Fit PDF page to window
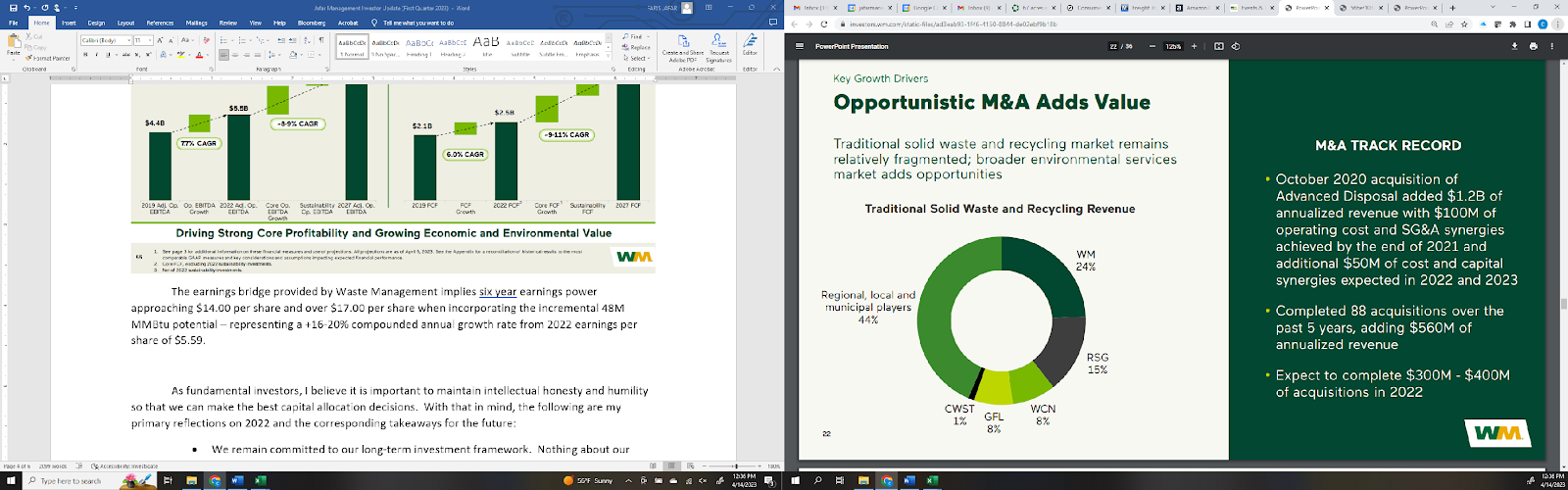1568x490 pixels. pyautogui.click(x=1219, y=46)
